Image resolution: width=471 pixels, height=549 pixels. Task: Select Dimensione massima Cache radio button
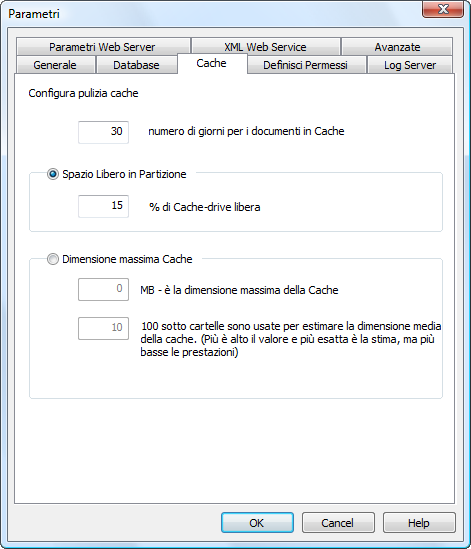point(53,259)
